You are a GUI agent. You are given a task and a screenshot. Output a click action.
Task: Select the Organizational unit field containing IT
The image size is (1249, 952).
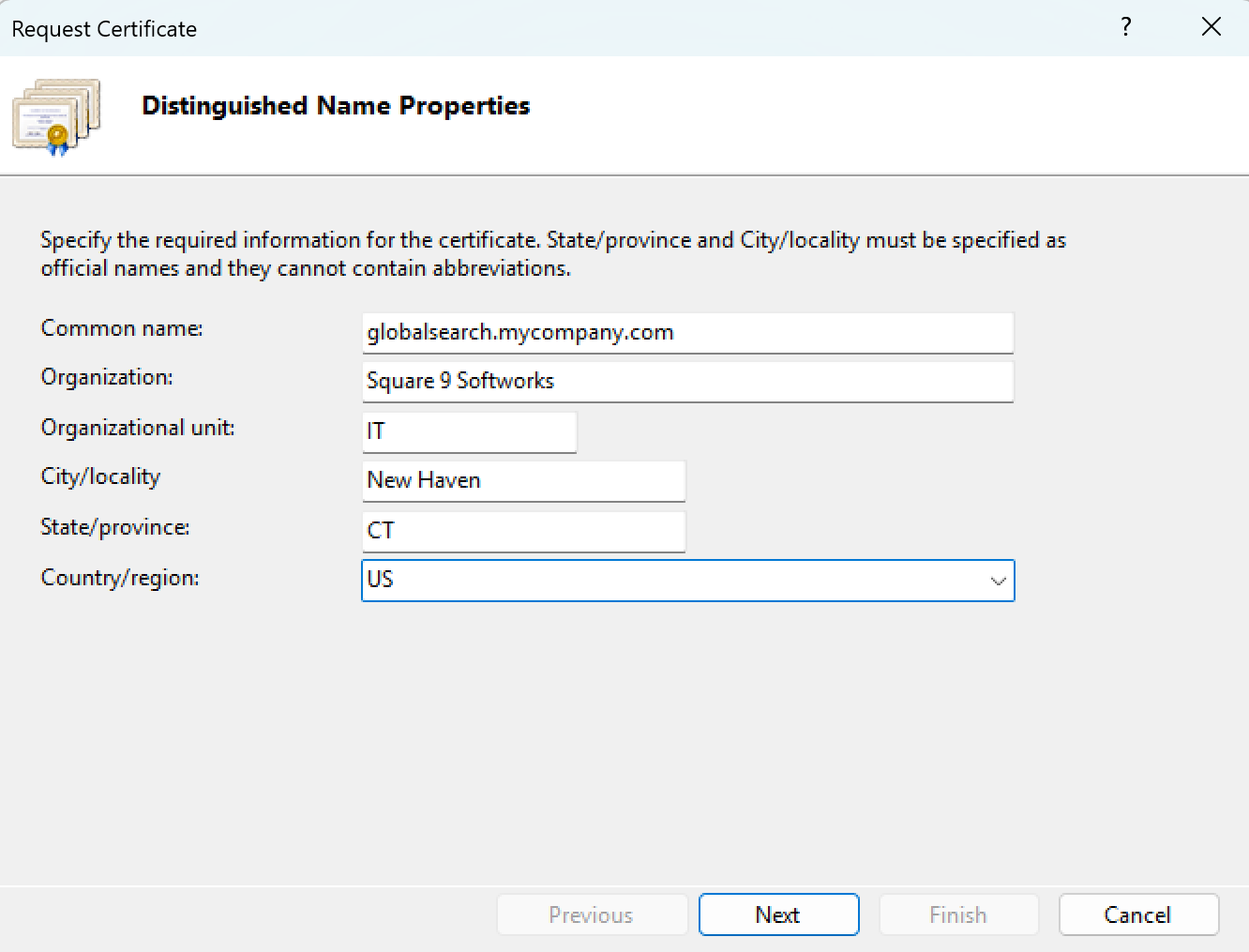coord(469,431)
